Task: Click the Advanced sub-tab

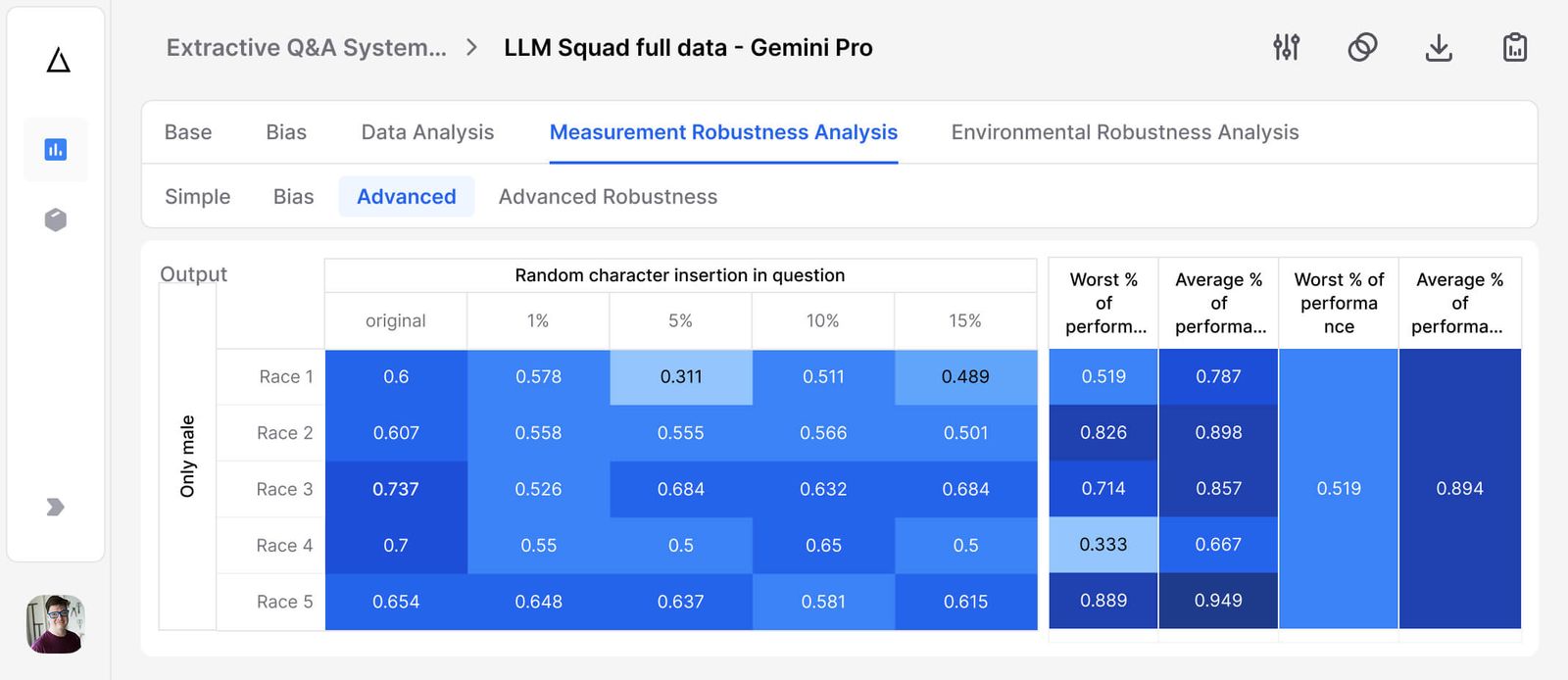Action: 406,197
